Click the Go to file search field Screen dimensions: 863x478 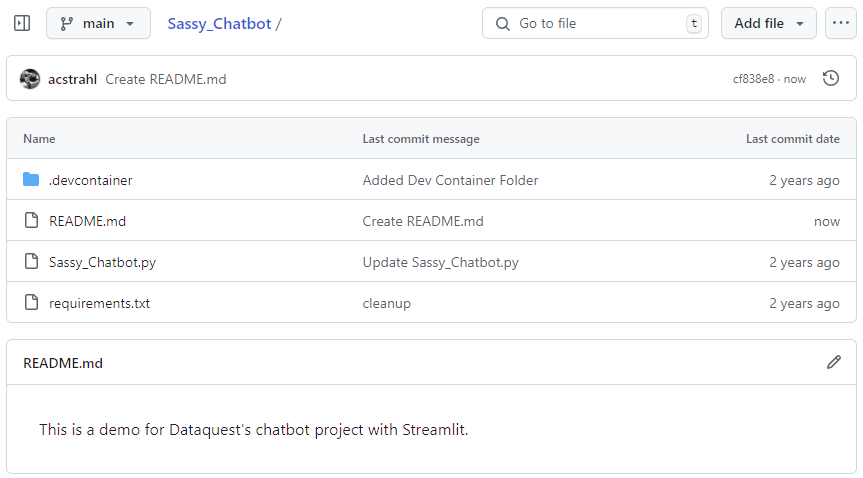(x=596, y=23)
